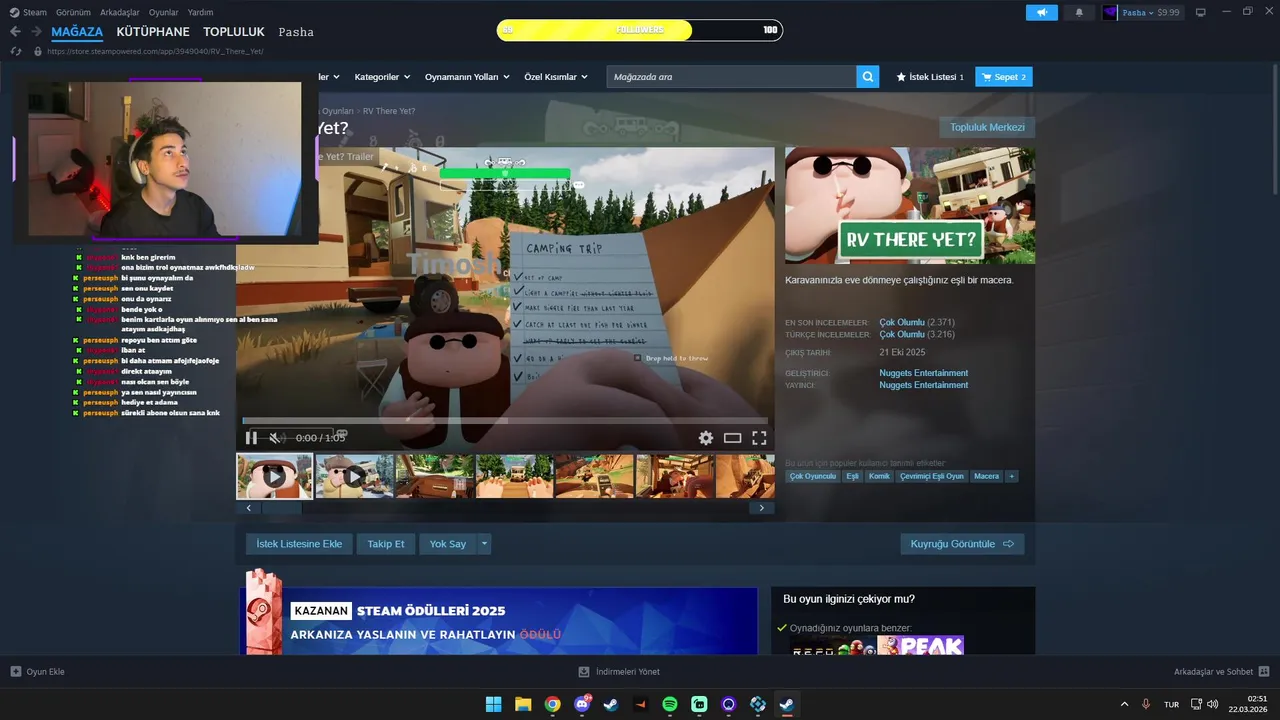
Task: Open the Sepet cart button
Action: point(1004,77)
